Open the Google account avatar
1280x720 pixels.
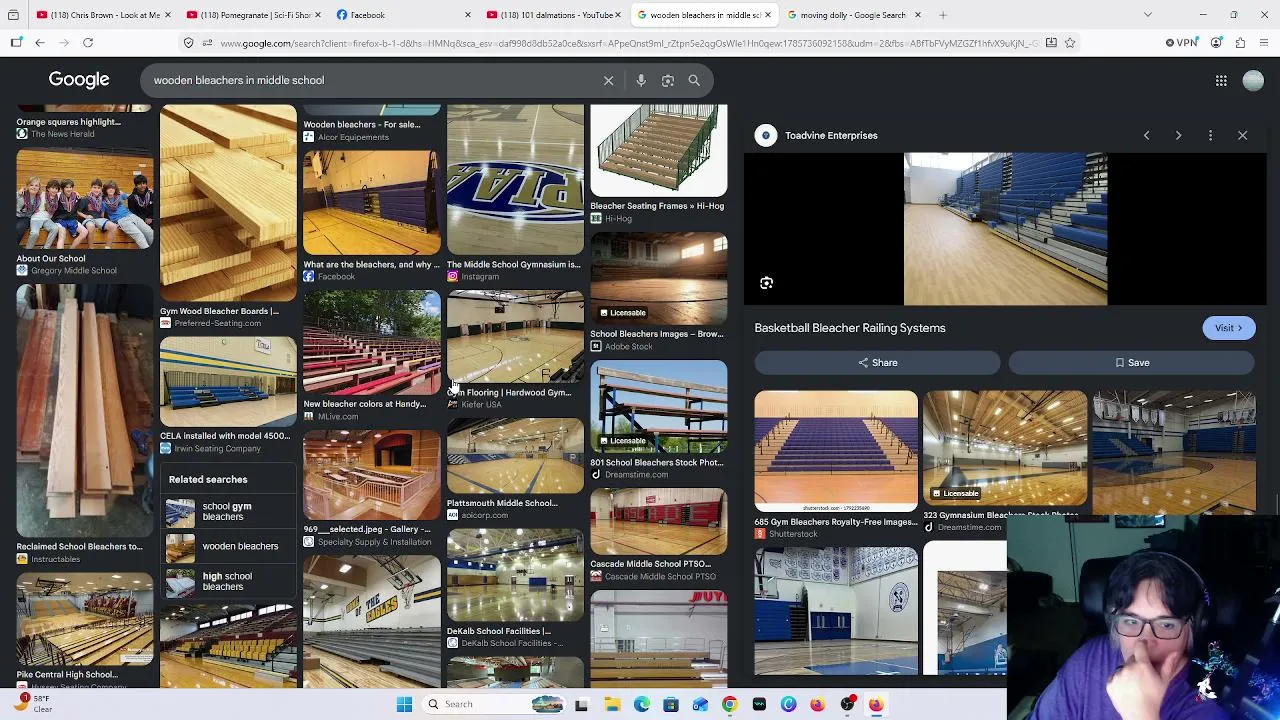click(x=1253, y=80)
